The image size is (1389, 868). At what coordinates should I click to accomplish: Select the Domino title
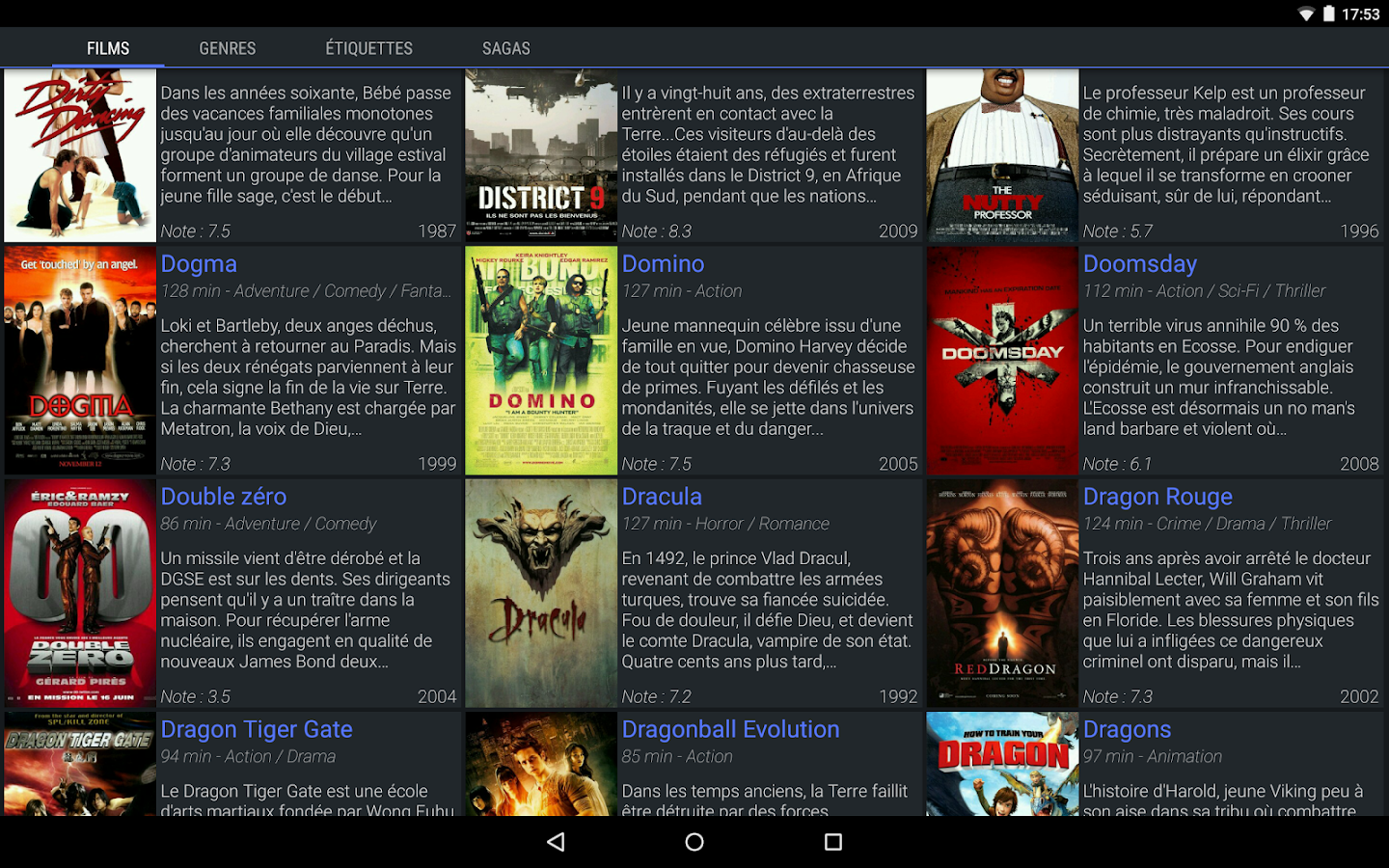coord(663,264)
